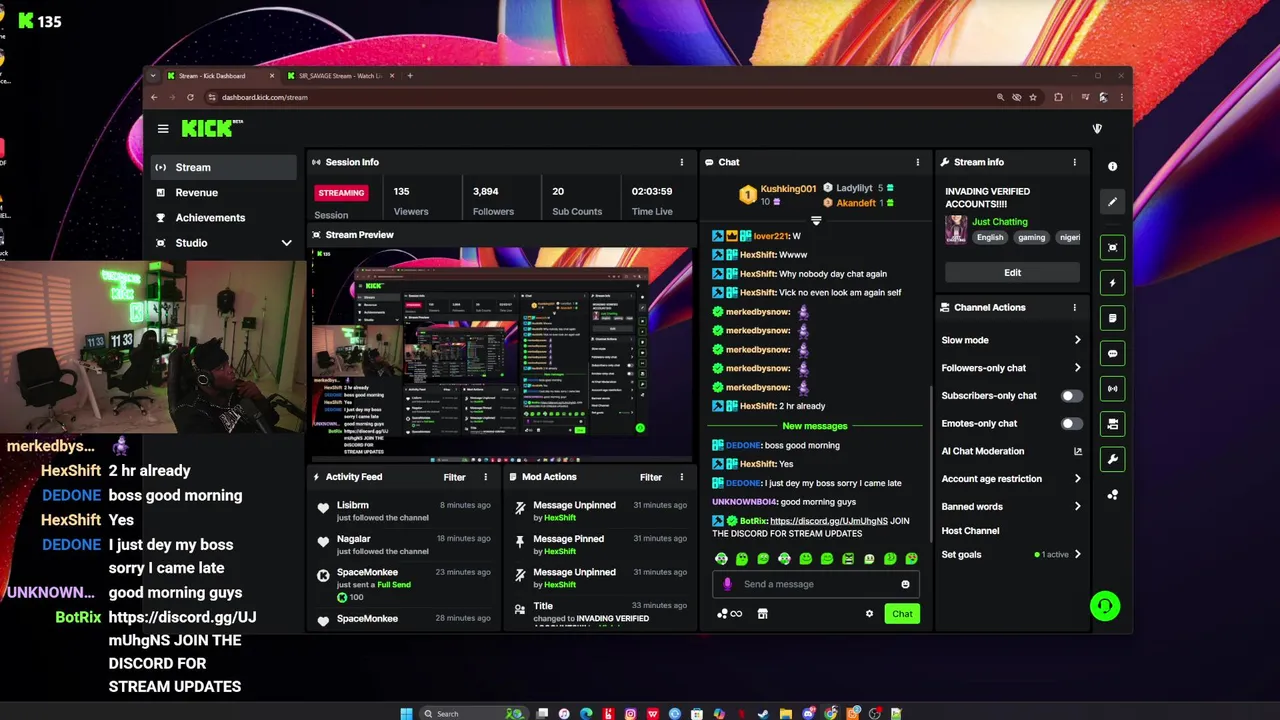Click the Just Chatting category link
Viewport: 1280px width, 720px height.
[x=999, y=222]
